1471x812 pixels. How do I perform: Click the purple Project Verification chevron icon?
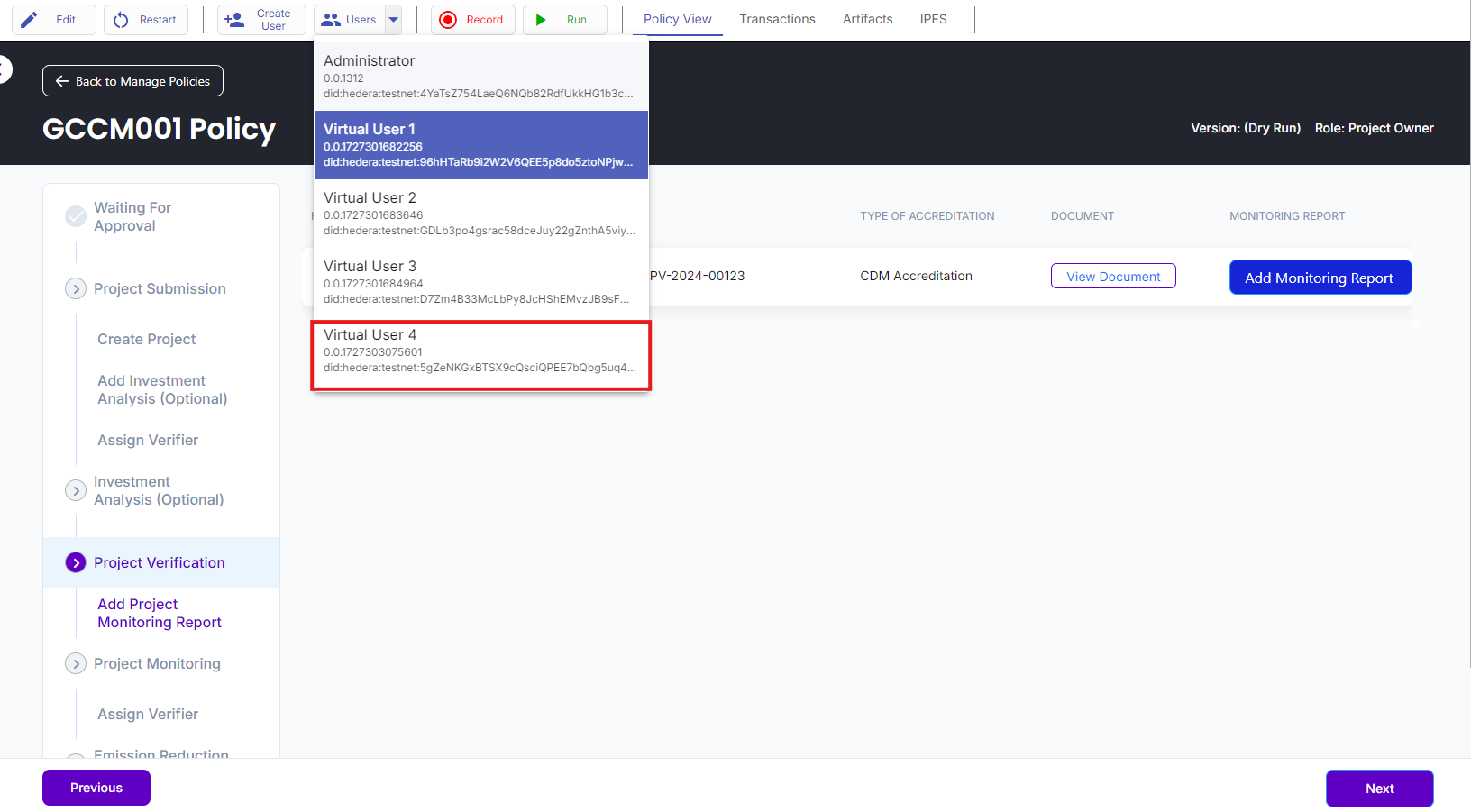point(76,562)
